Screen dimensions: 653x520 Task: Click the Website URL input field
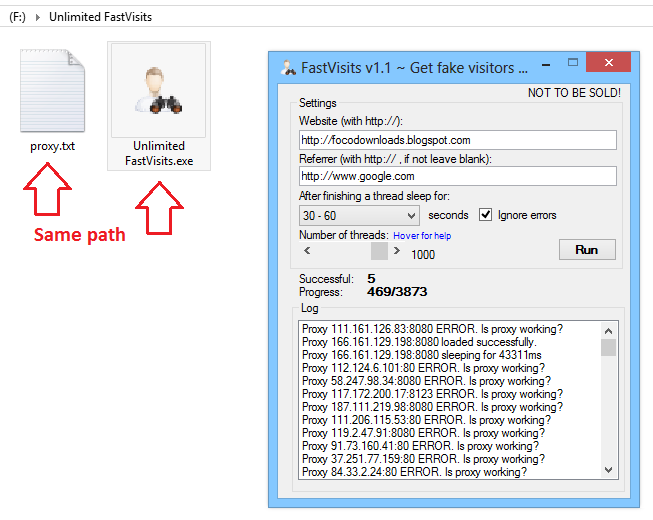click(x=458, y=140)
